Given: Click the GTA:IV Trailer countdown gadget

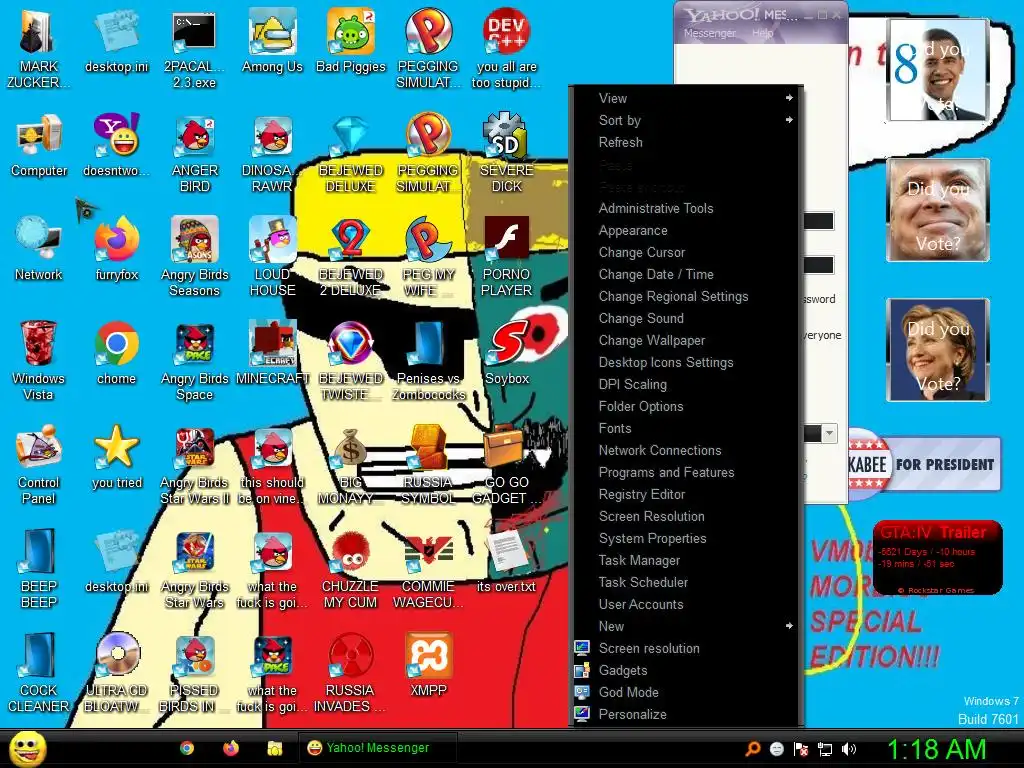Looking at the screenshot, I should 937,558.
